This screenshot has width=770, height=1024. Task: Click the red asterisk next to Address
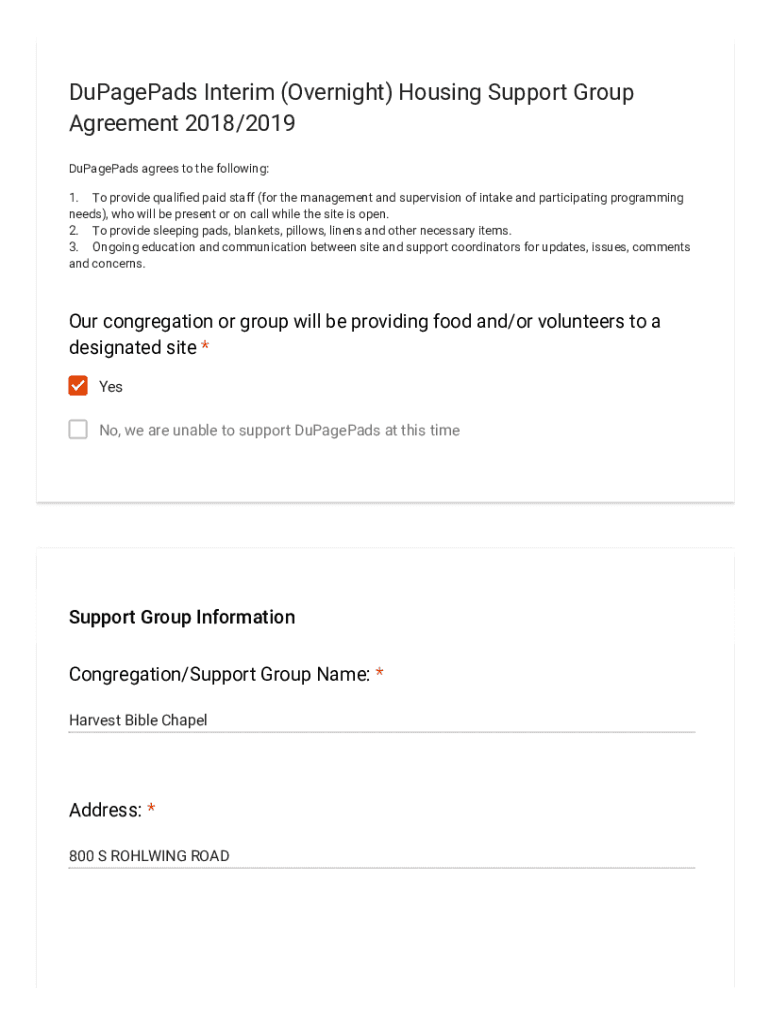point(151,811)
